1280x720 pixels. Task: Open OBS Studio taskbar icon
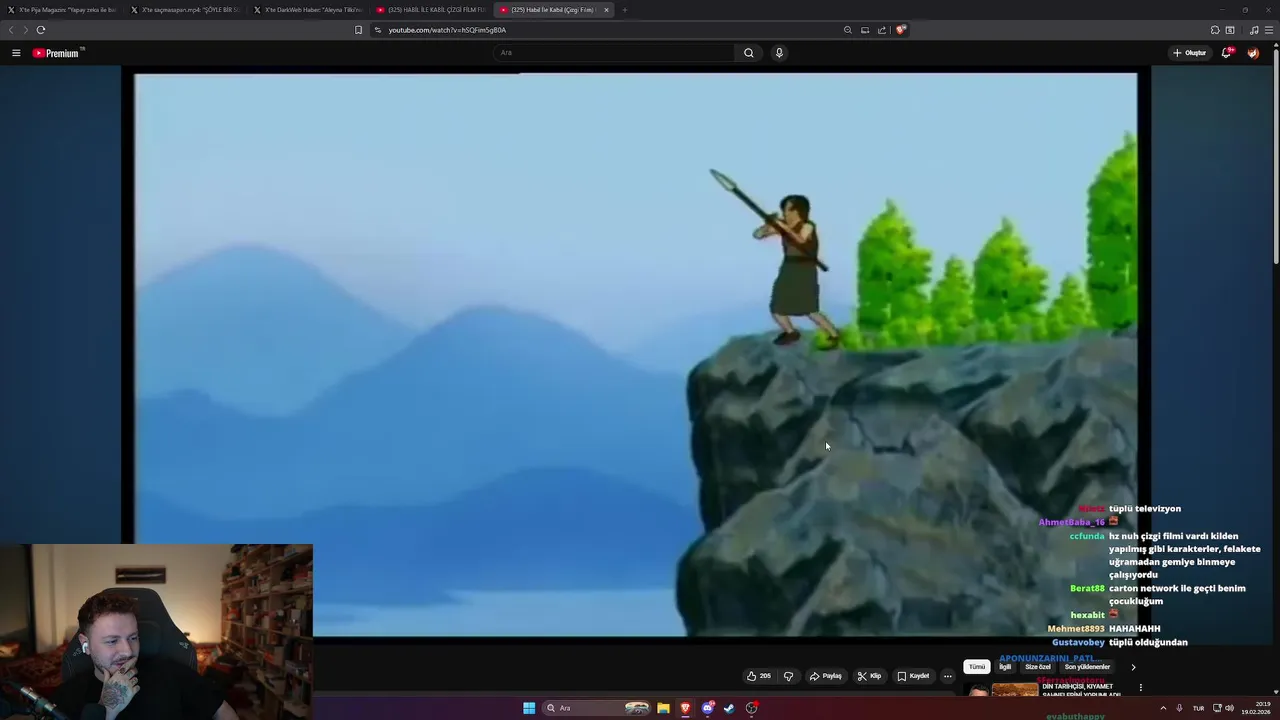pos(752,708)
